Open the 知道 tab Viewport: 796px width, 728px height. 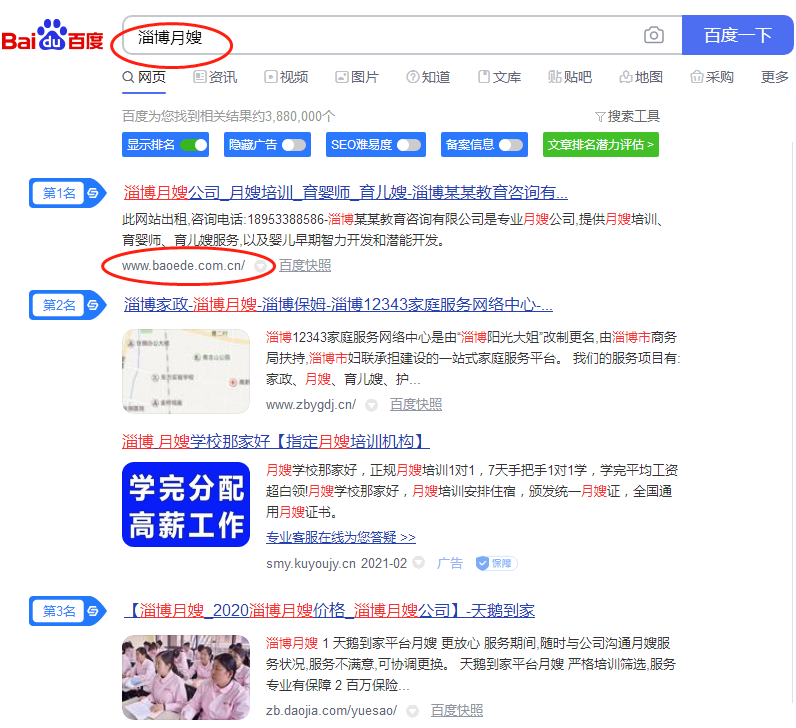428,77
